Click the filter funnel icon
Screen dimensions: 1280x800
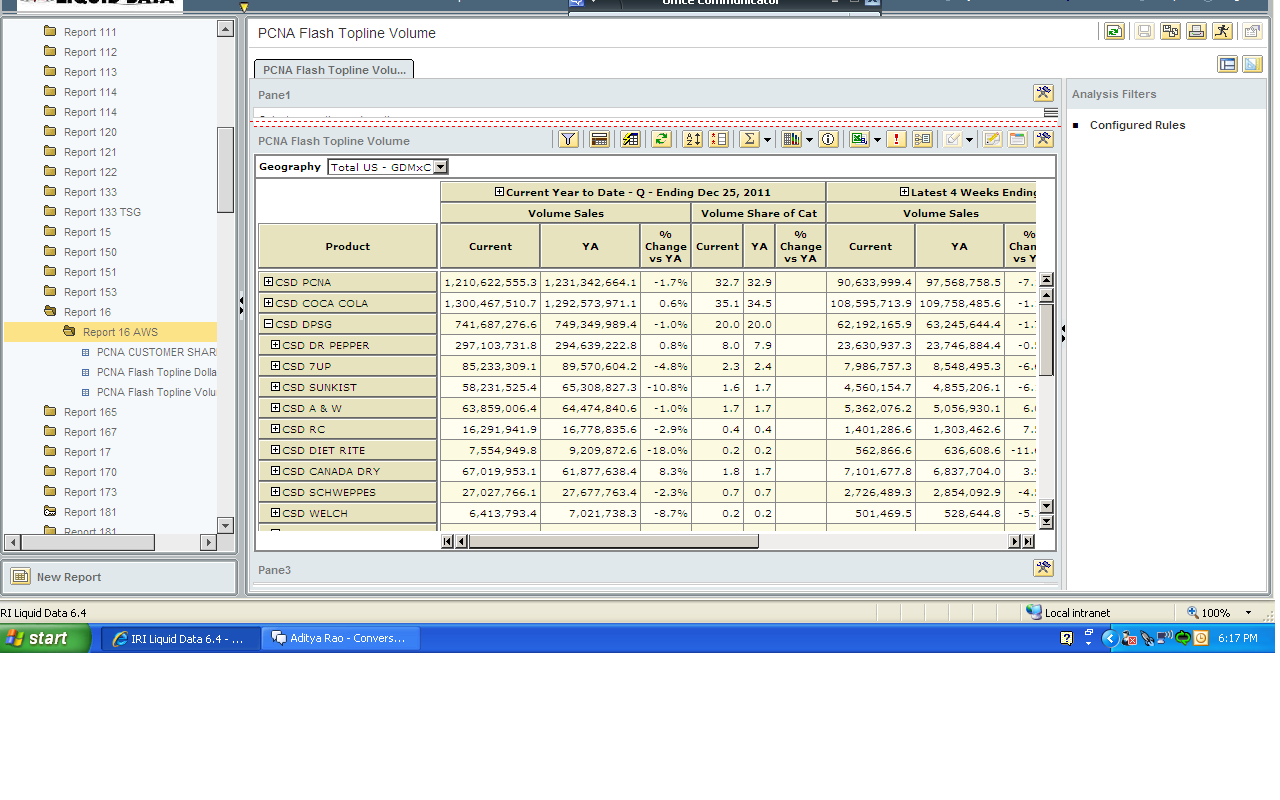(x=568, y=139)
